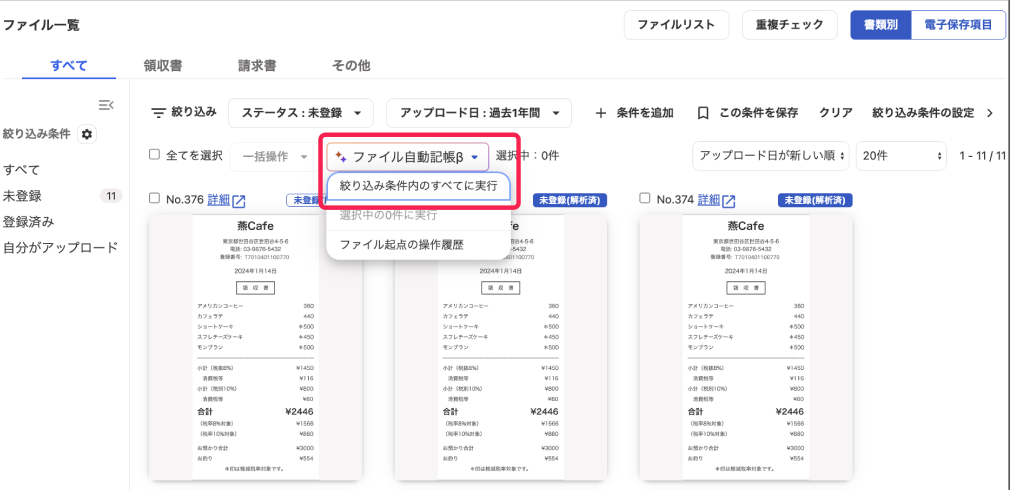This screenshot has width=1010, height=490.
Task: Click the 1 - 11 / 11 pagination text
Action: pos(982,156)
